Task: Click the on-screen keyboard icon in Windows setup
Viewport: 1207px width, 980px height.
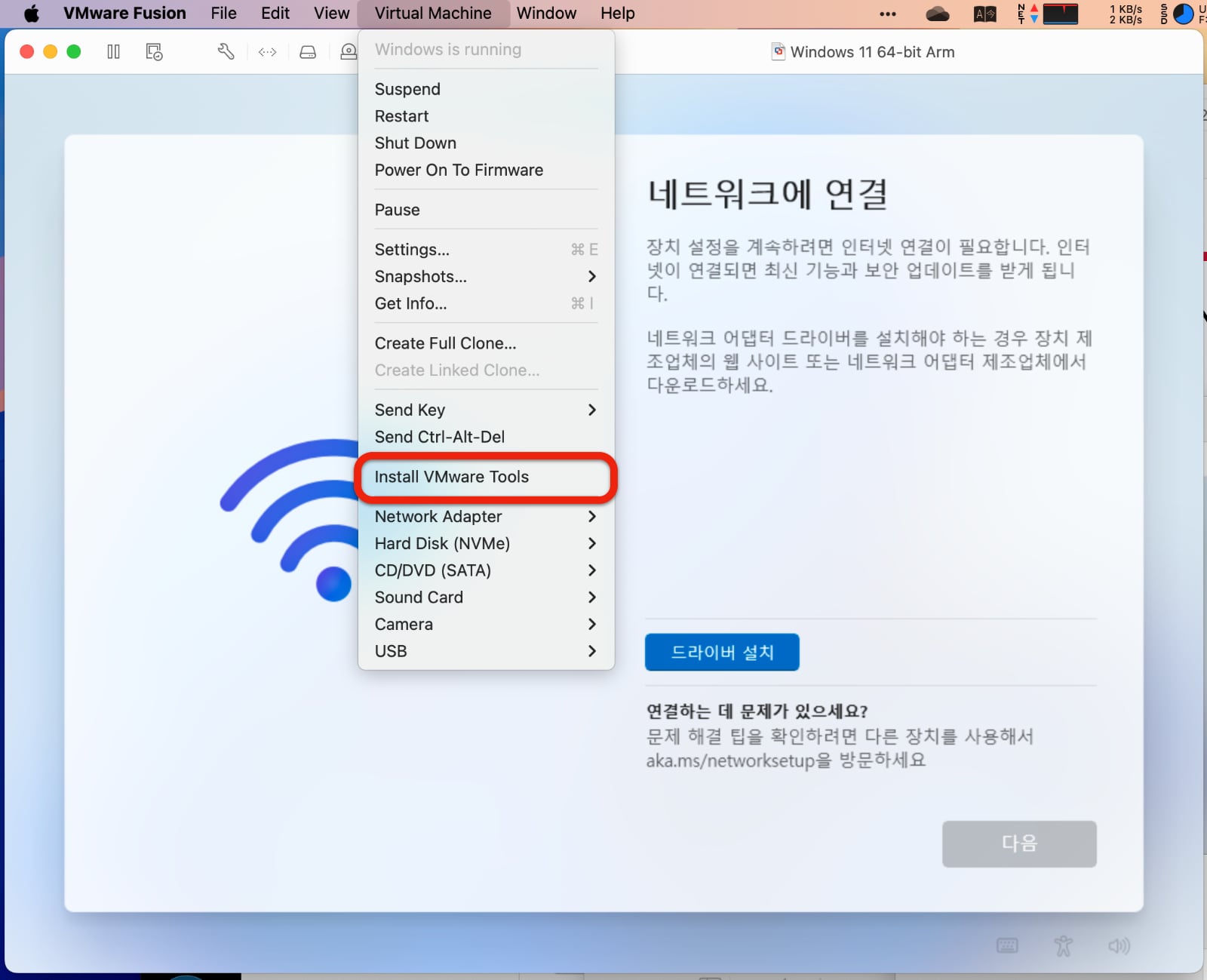Action: pyautogui.click(x=1007, y=945)
